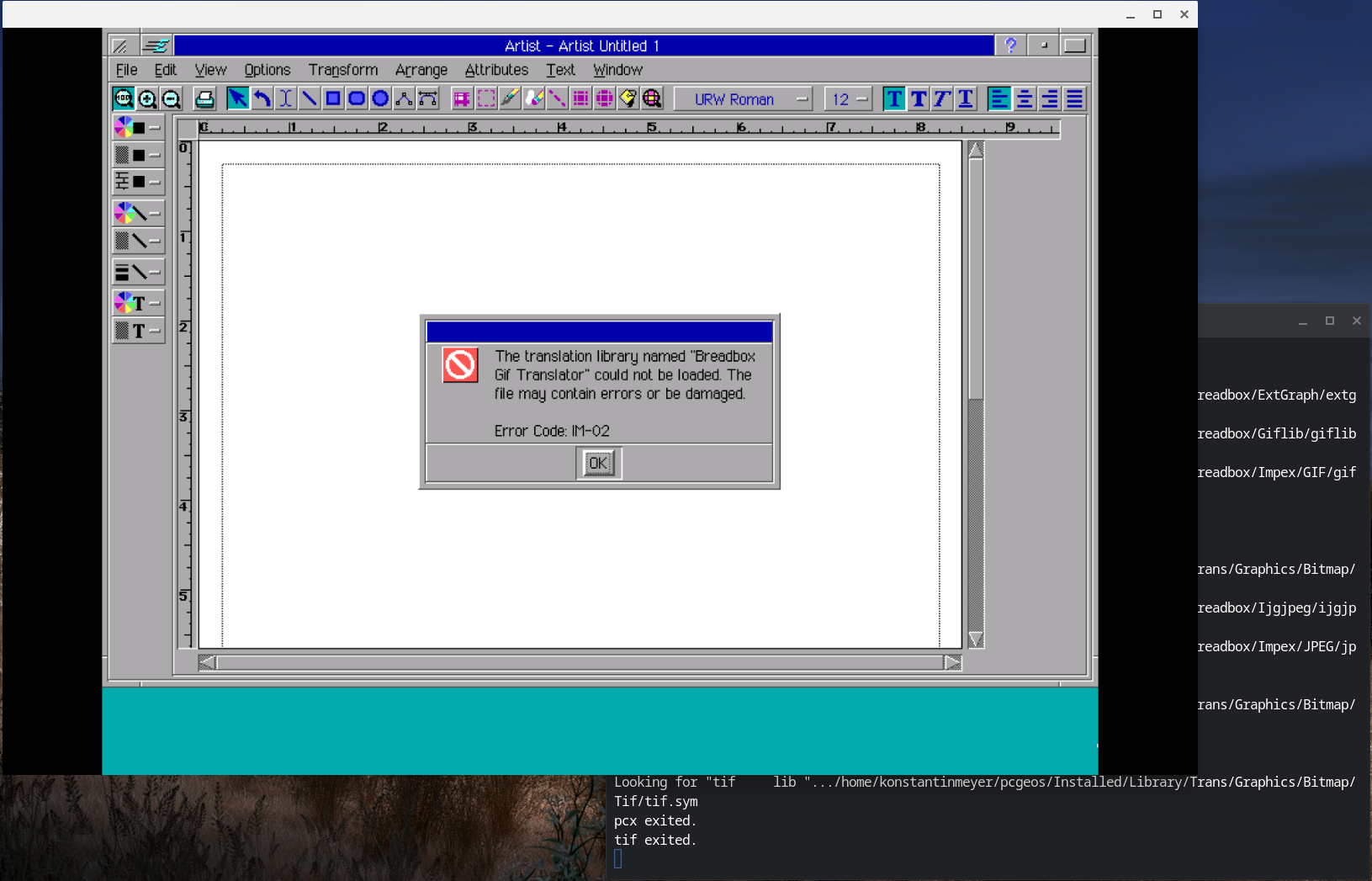Viewport: 1372px width, 881px height.
Task: Open the print function
Action: [204, 98]
